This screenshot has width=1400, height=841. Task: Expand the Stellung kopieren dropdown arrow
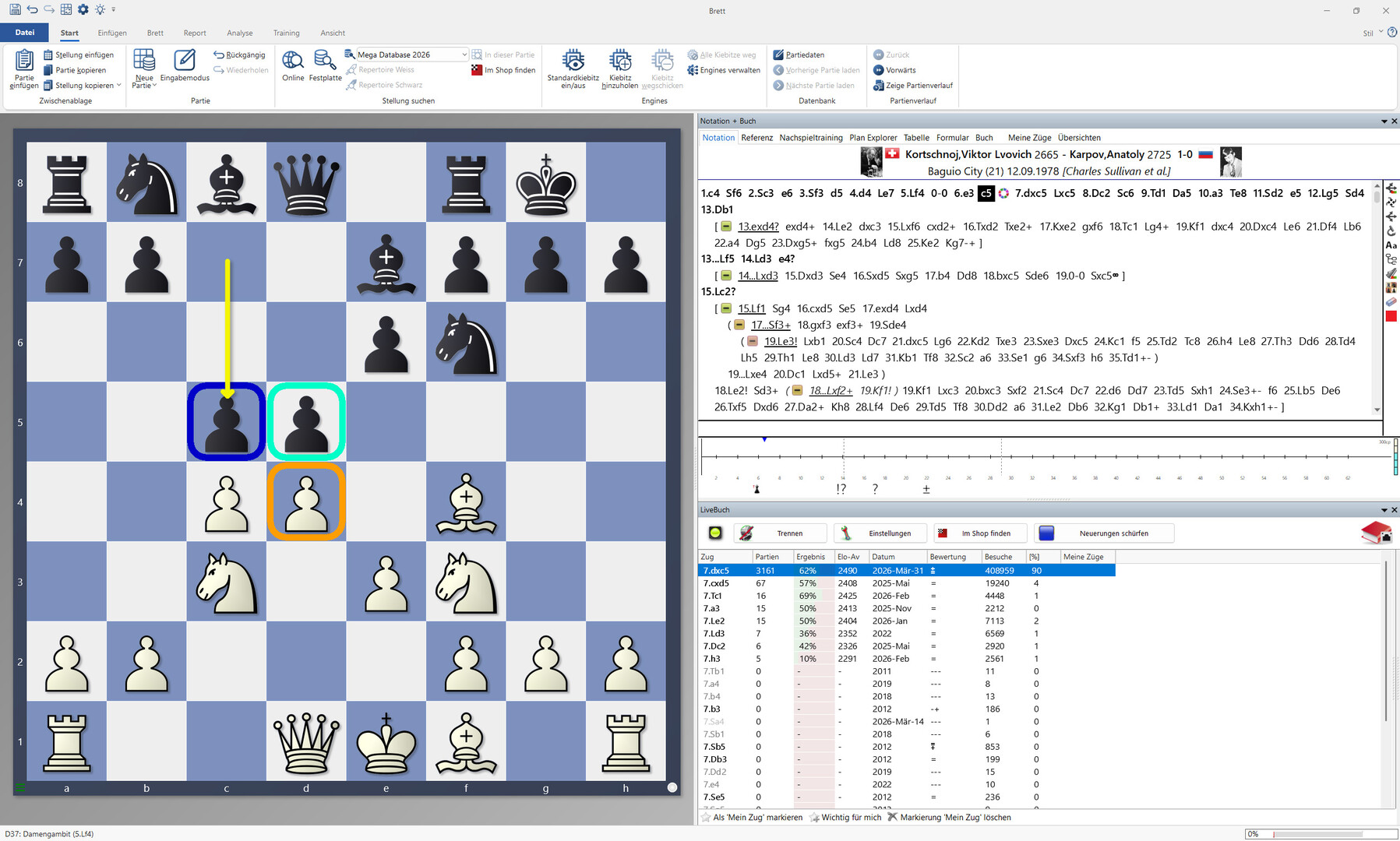pyautogui.click(x=118, y=86)
